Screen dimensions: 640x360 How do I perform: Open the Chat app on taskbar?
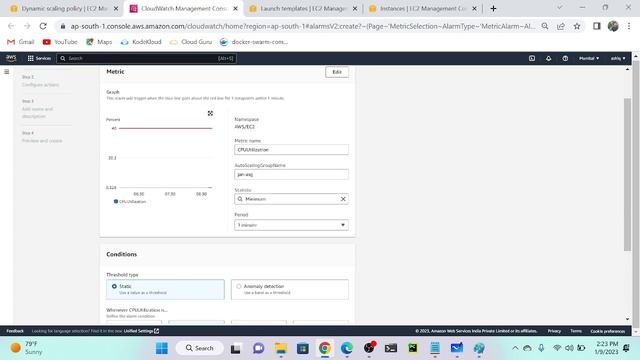click(x=258, y=348)
